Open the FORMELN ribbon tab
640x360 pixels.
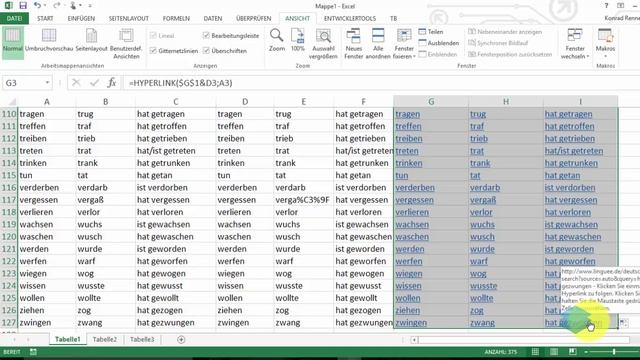pyautogui.click(x=176, y=18)
